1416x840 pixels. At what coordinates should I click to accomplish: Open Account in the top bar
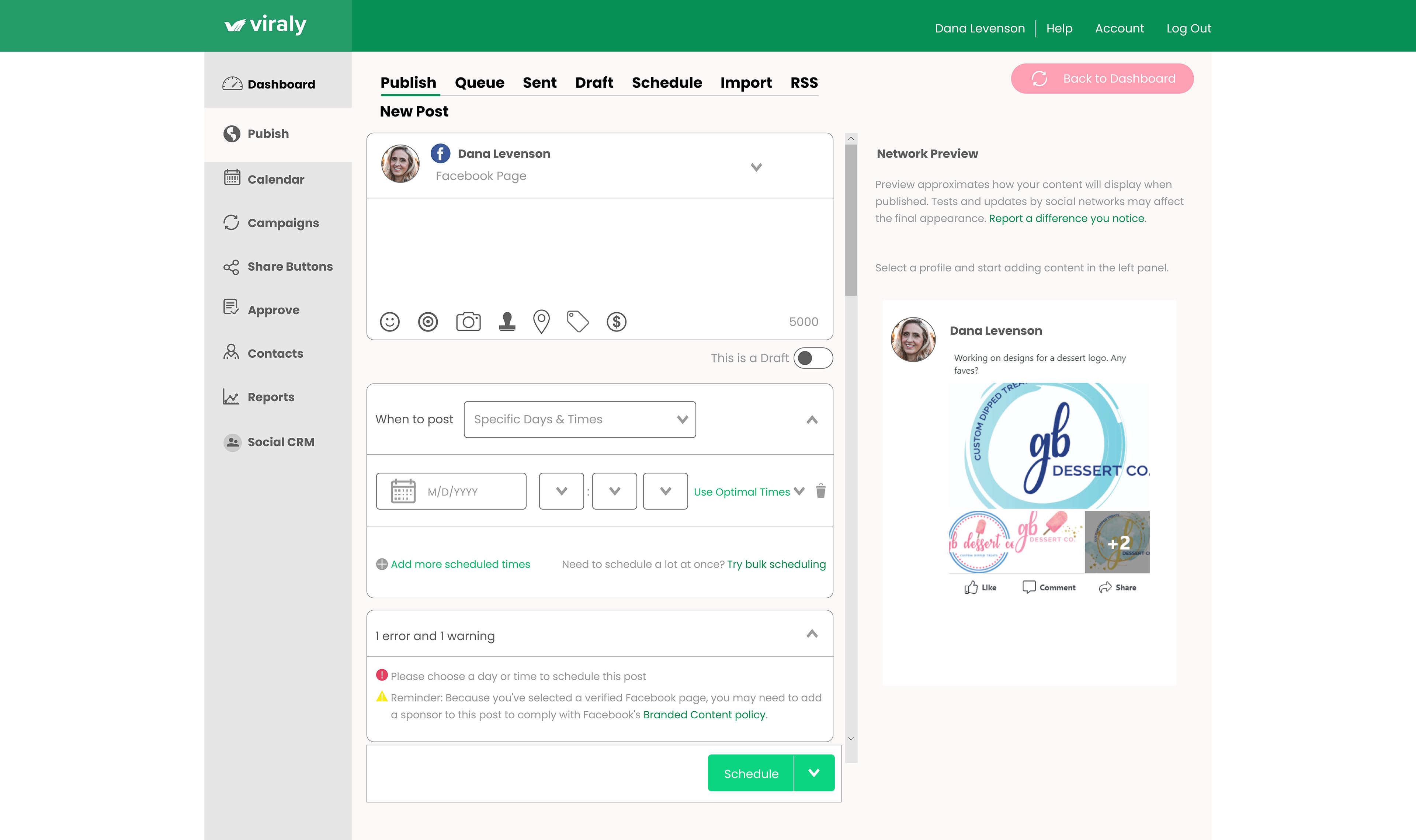click(x=1119, y=28)
